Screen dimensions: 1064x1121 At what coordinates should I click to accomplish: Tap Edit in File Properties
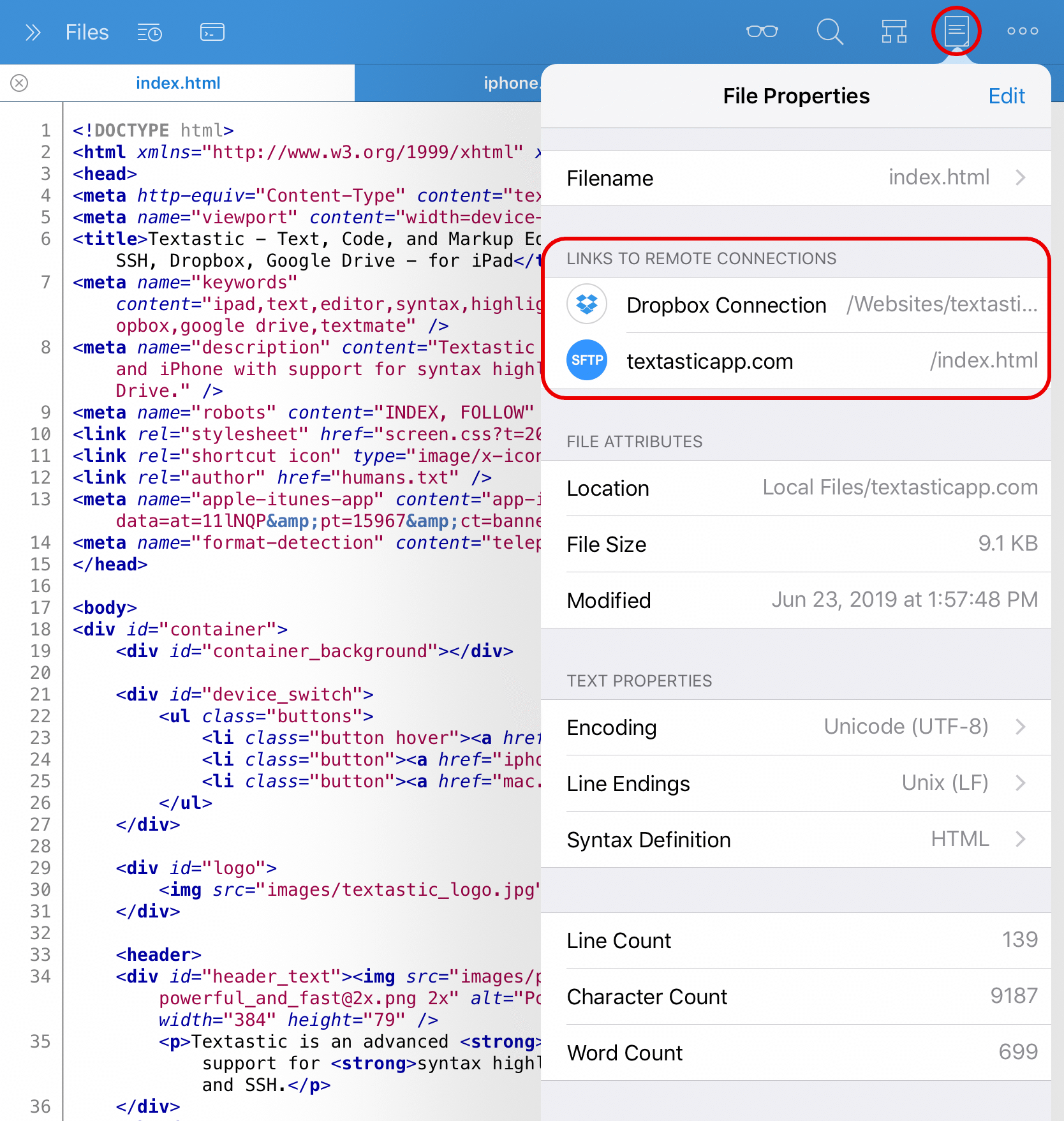coord(1006,96)
